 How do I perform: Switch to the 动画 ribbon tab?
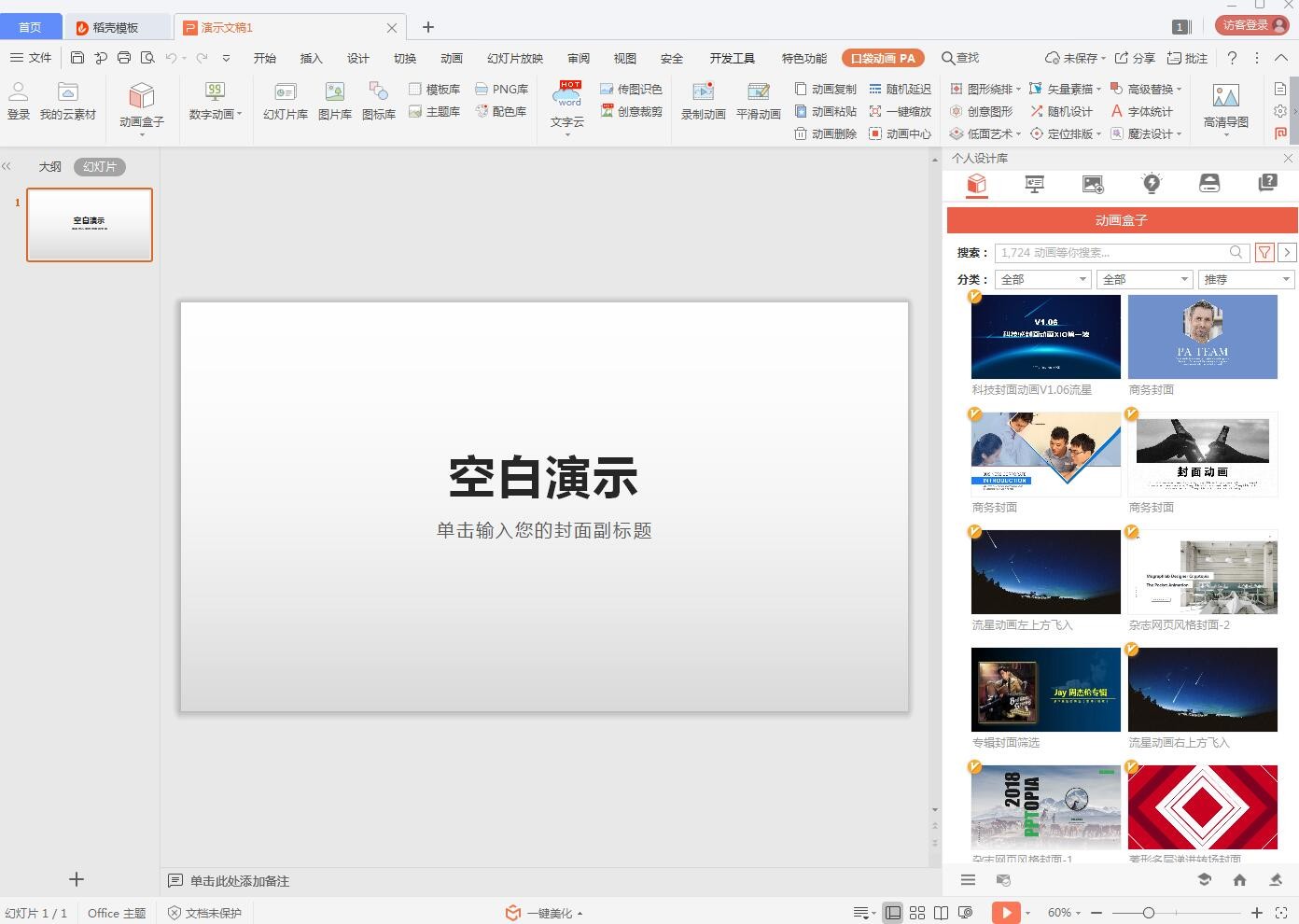coord(452,58)
